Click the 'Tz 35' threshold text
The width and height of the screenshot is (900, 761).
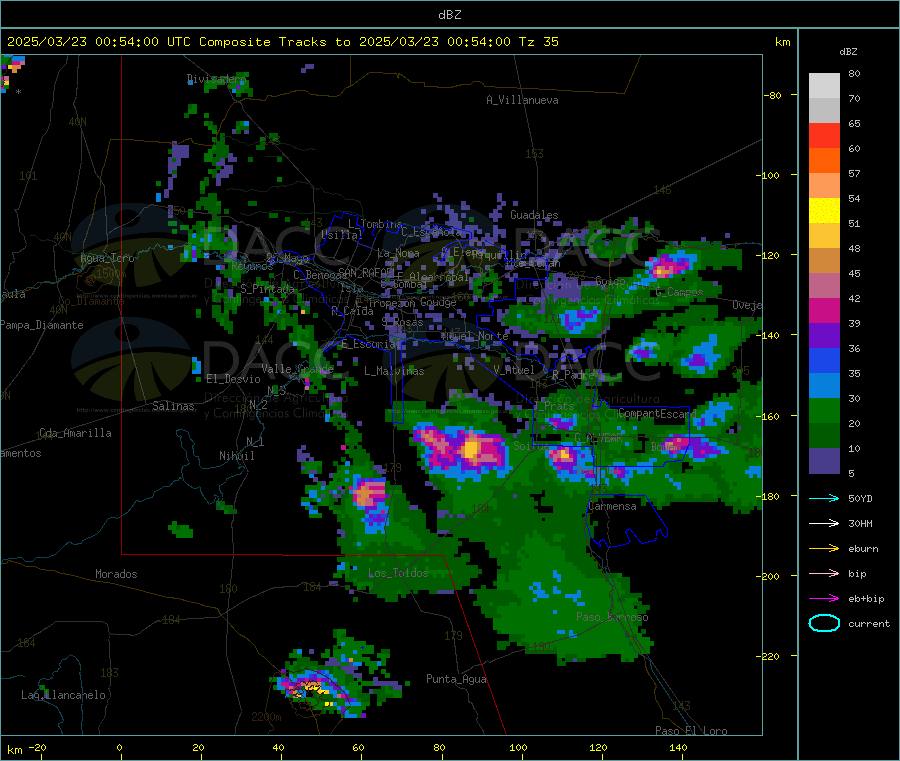click(538, 42)
